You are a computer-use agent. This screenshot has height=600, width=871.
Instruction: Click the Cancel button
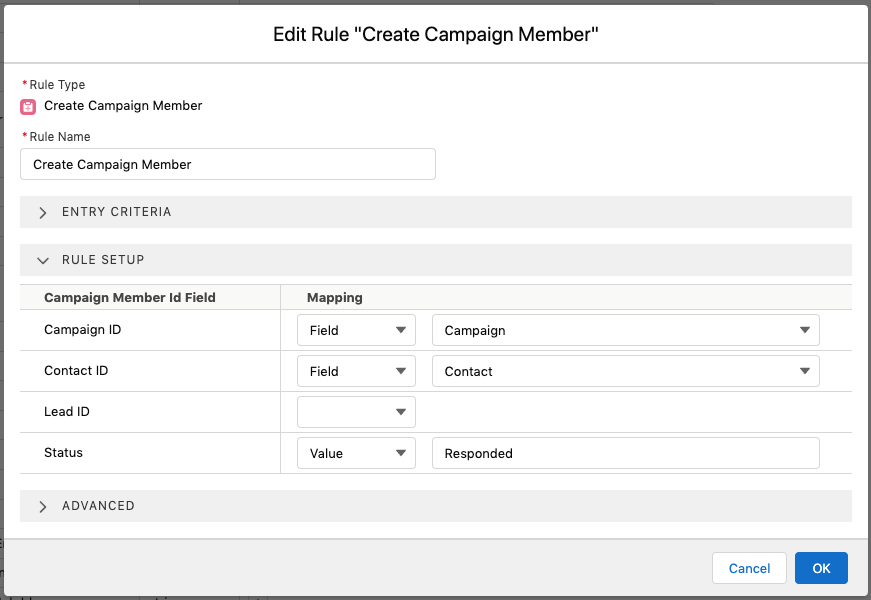point(749,568)
